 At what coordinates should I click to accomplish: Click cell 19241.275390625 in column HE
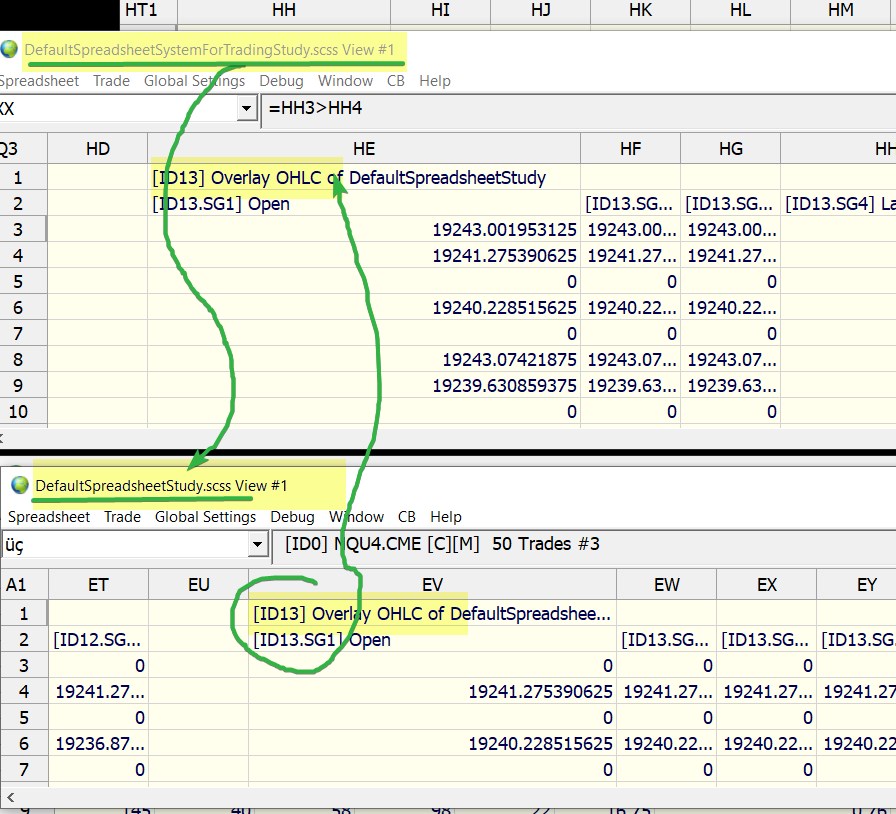coord(363,256)
